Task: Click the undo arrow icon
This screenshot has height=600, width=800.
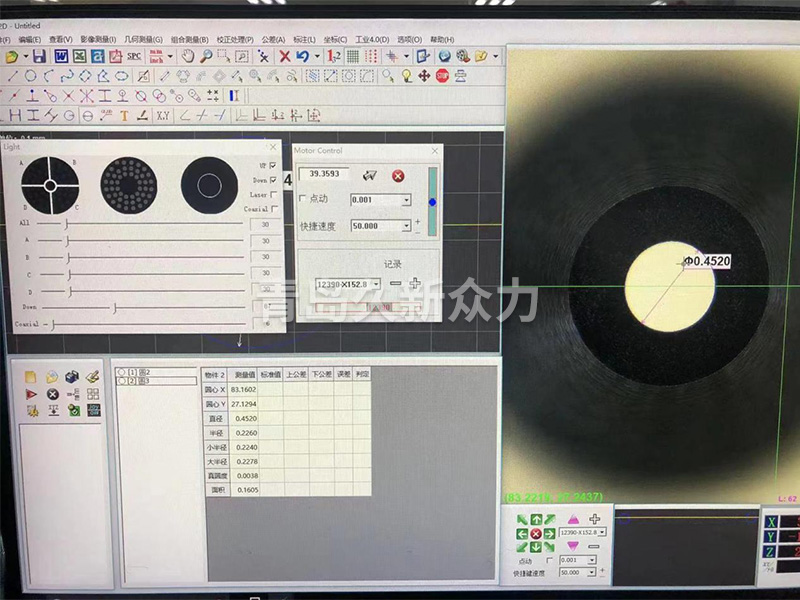Action: pos(302,57)
